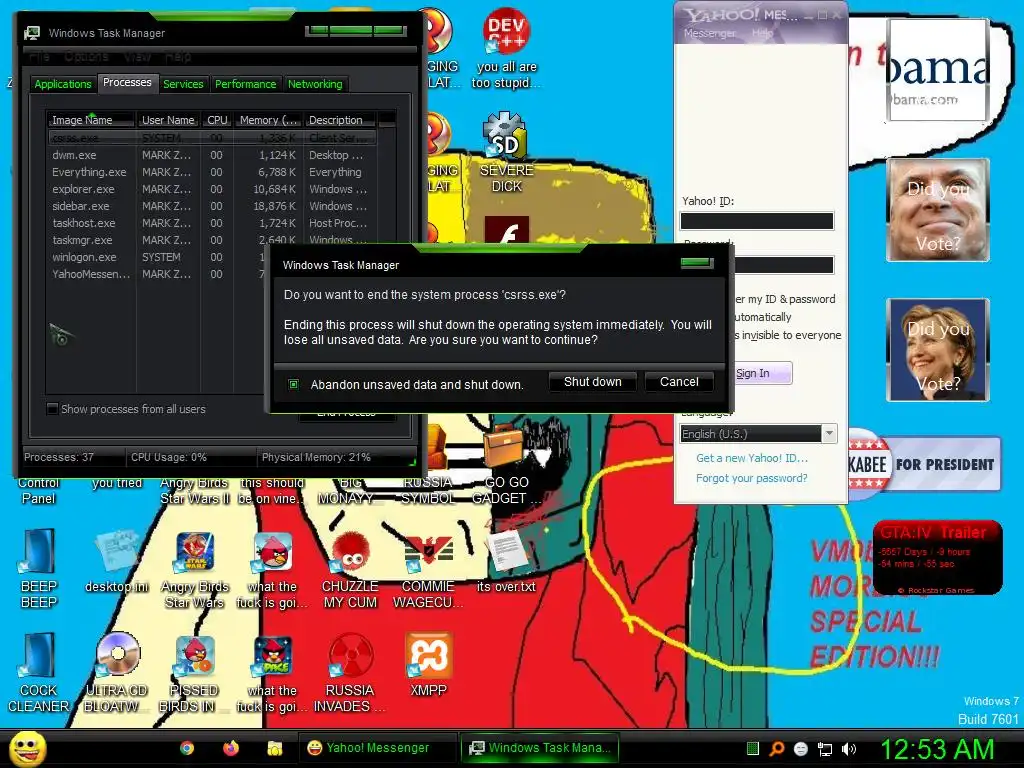The height and width of the screenshot is (768, 1024).
Task: Click the Yahoo! ID input field
Action: [x=757, y=221]
